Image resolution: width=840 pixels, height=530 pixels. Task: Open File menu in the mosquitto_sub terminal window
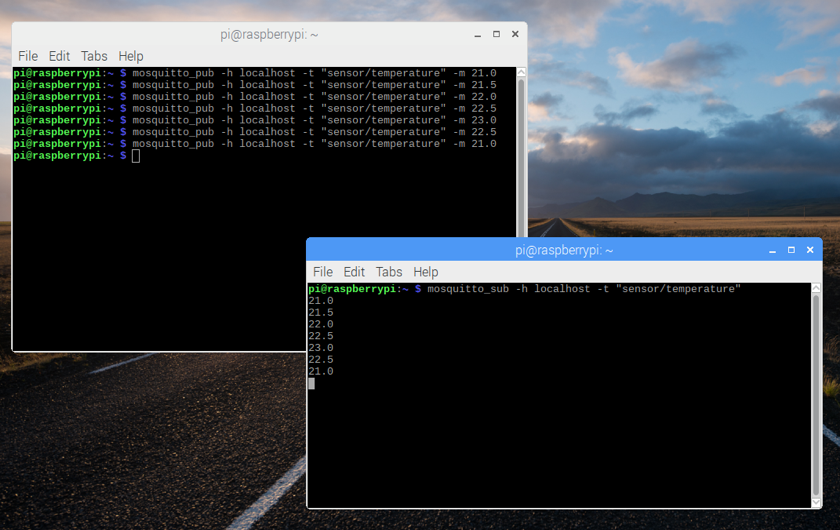(x=322, y=272)
